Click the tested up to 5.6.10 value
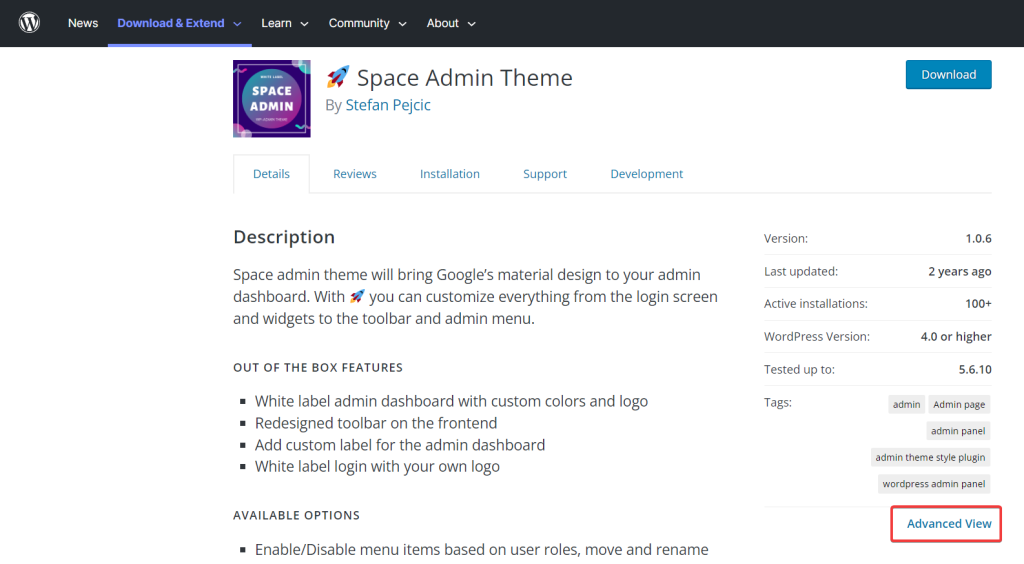 point(975,369)
